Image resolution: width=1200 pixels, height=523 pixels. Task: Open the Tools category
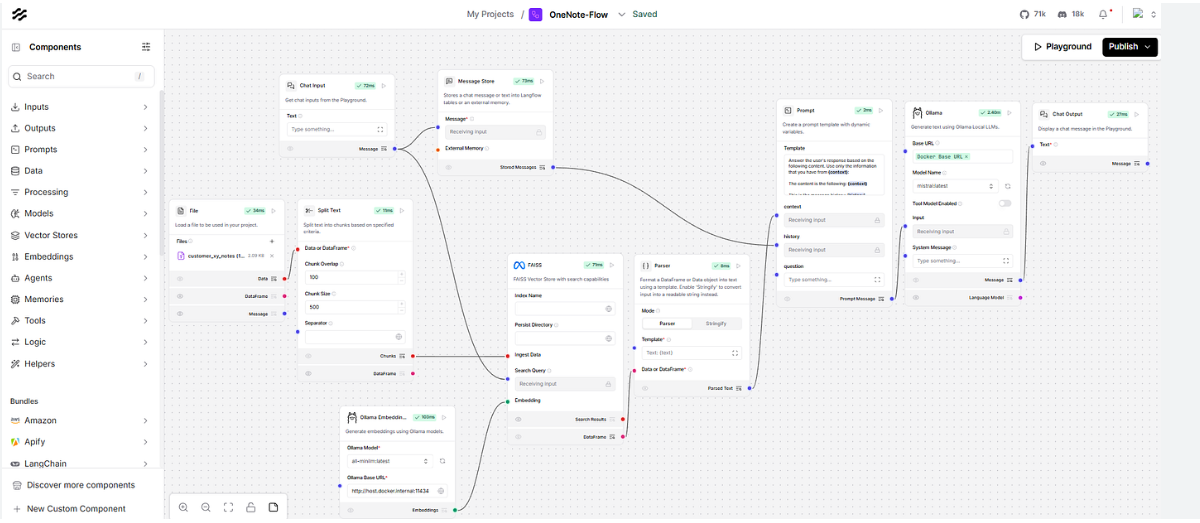(80, 320)
